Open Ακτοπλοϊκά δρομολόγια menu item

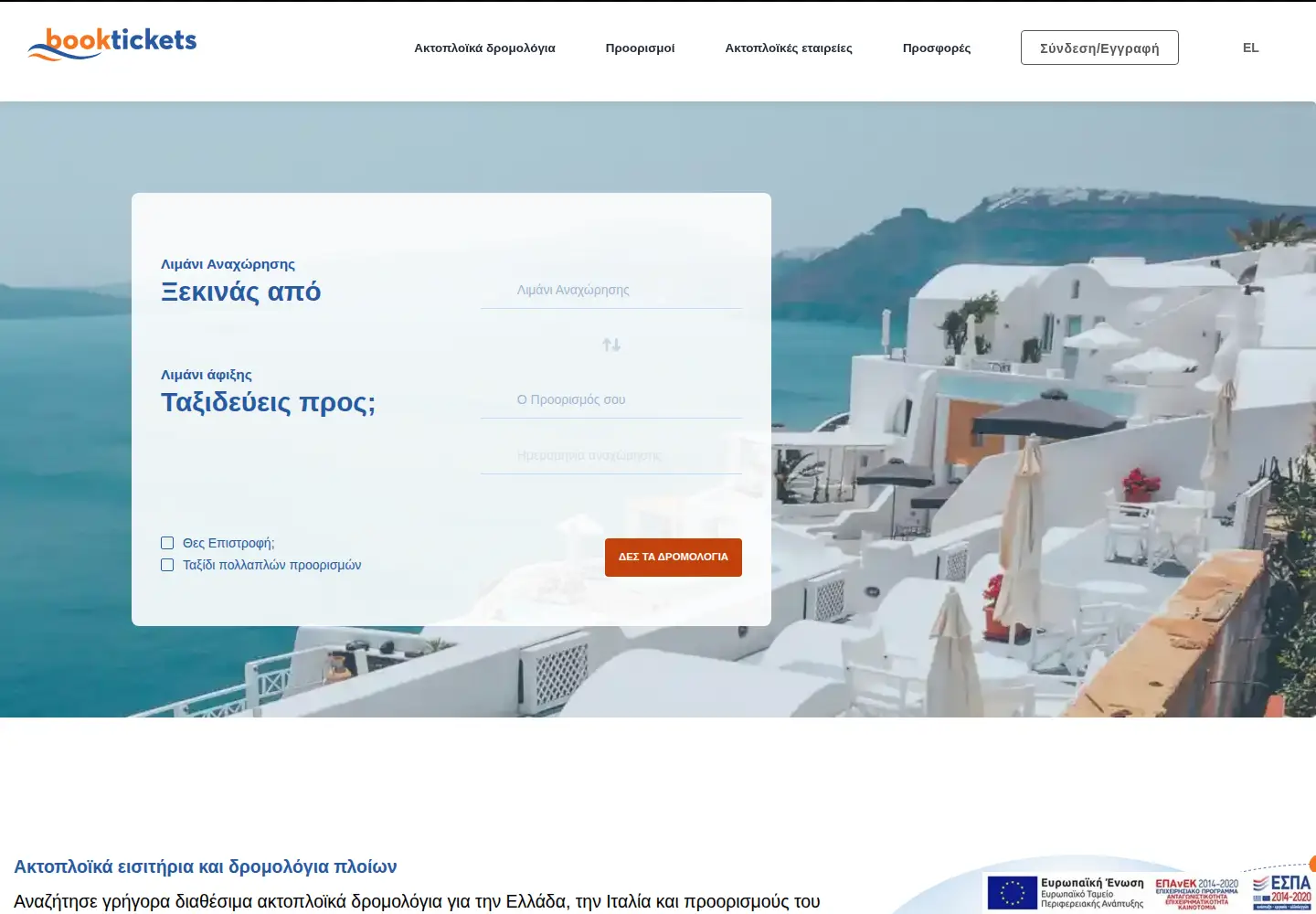484,48
